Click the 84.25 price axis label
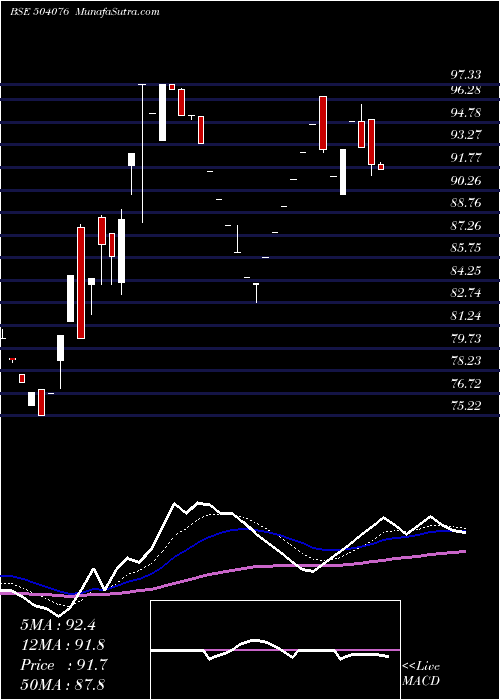 point(466,271)
